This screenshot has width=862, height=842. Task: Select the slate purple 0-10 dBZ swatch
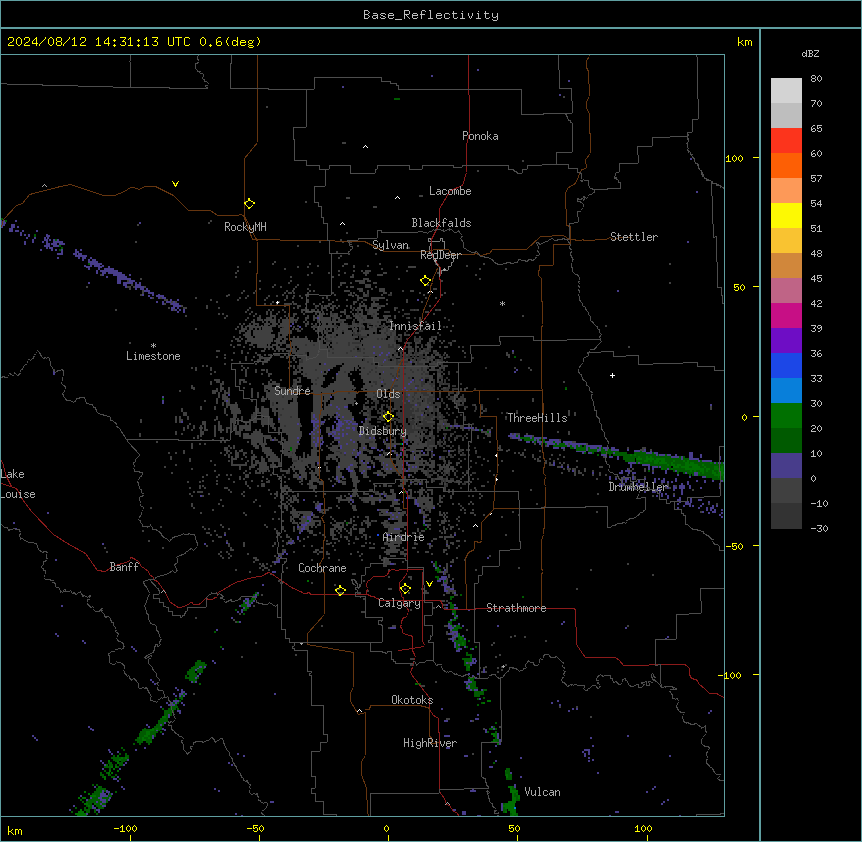click(x=786, y=466)
